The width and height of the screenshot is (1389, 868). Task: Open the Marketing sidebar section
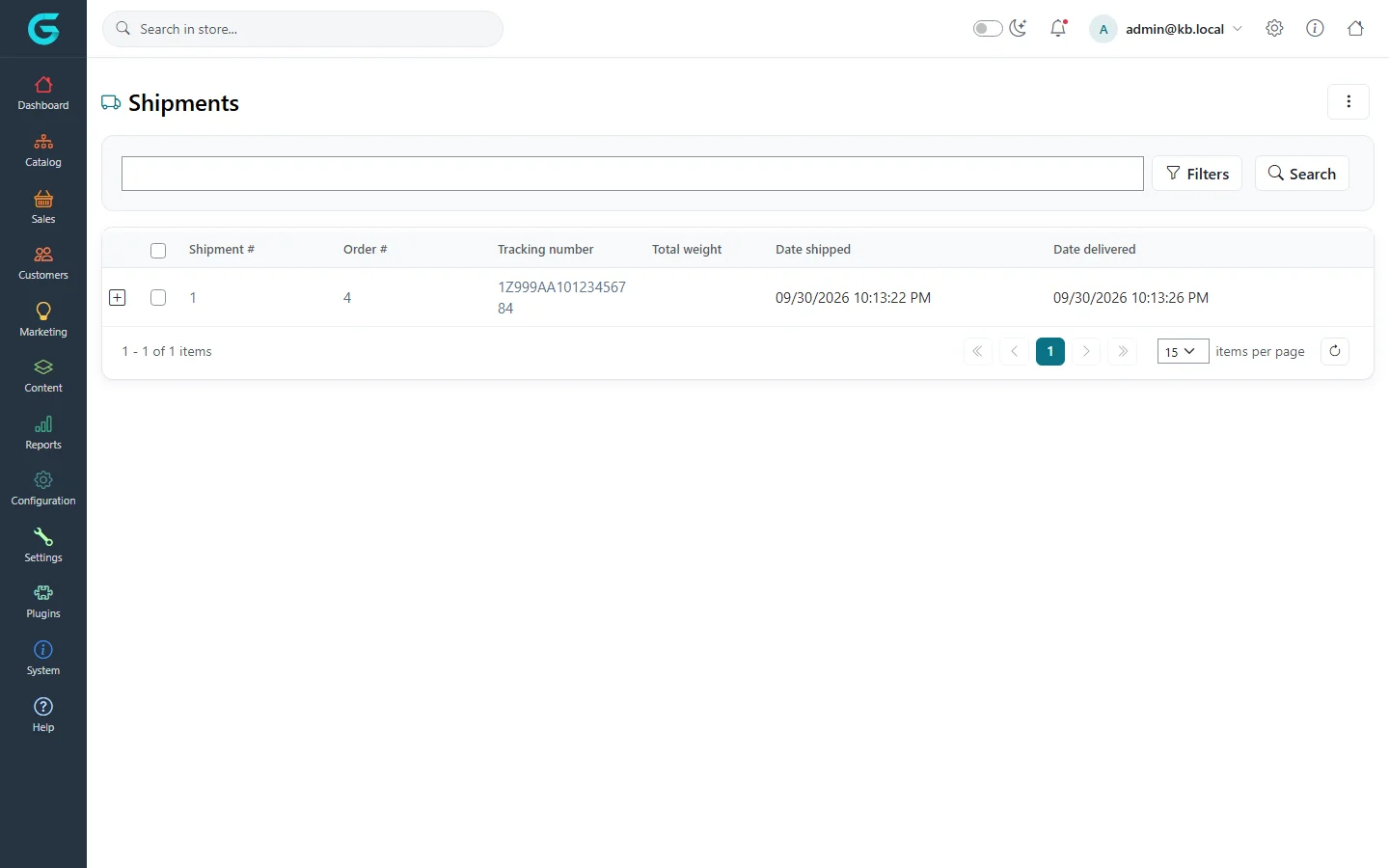(x=43, y=320)
